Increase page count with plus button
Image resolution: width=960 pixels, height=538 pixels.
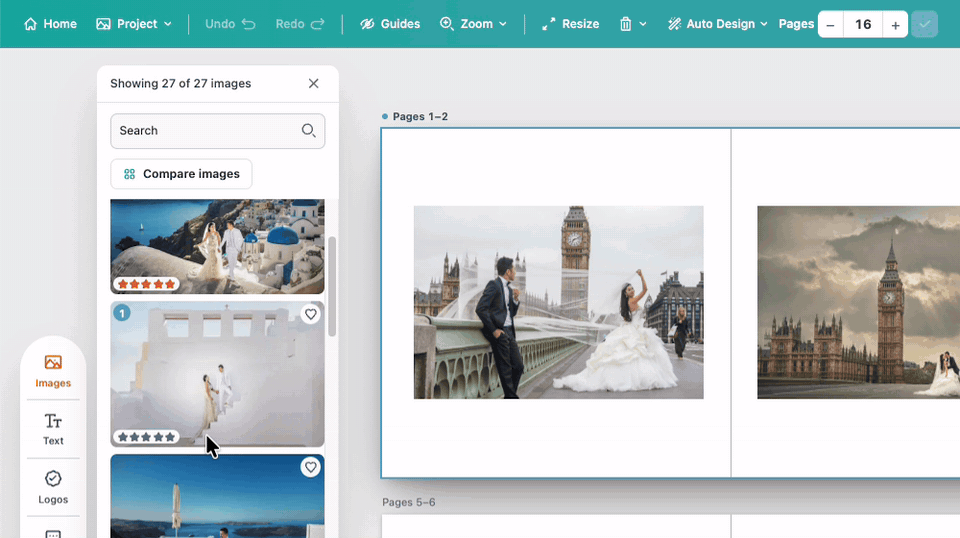tap(895, 24)
